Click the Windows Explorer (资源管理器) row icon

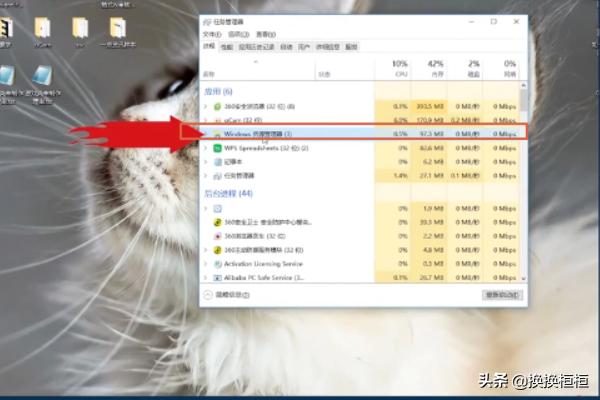(x=217, y=134)
